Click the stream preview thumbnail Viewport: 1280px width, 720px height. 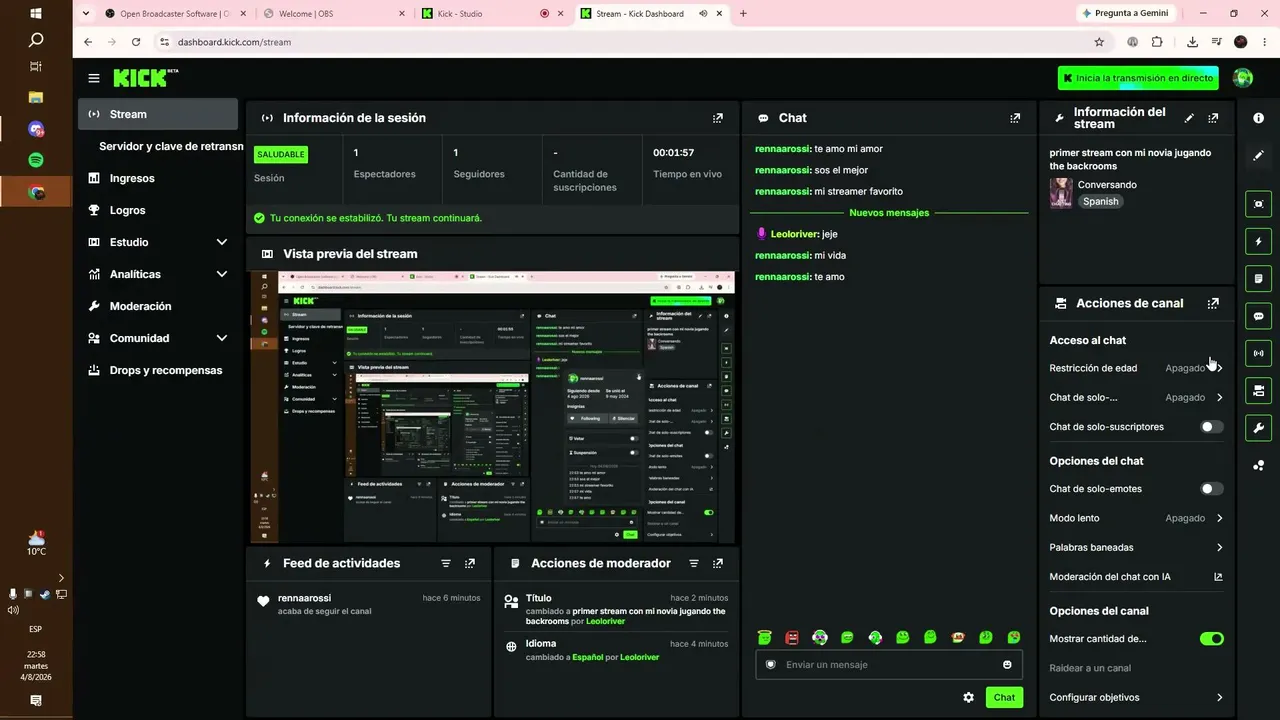tap(492, 407)
